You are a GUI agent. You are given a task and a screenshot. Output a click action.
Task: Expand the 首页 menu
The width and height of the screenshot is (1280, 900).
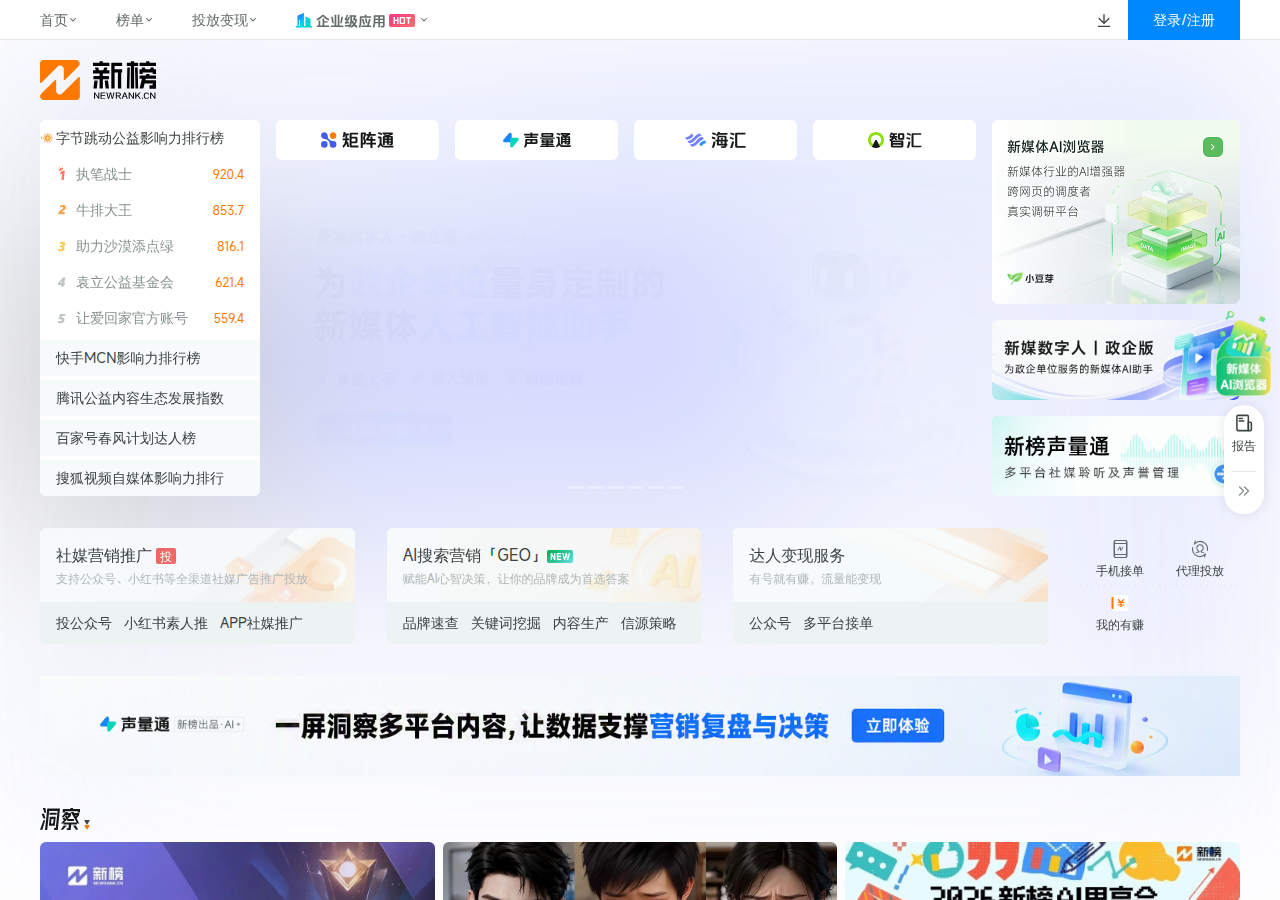click(x=58, y=20)
